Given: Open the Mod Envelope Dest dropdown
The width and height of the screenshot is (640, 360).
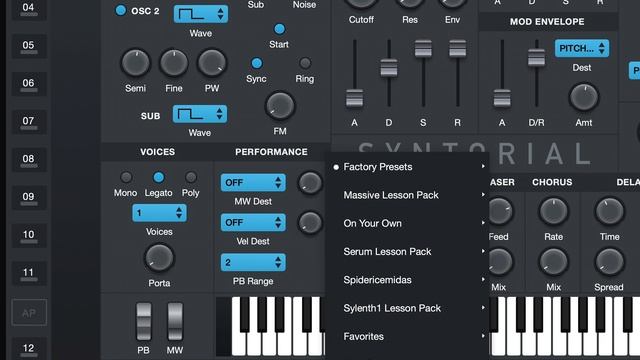Looking at the screenshot, I should pyautogui.click(x=582, y=48).
